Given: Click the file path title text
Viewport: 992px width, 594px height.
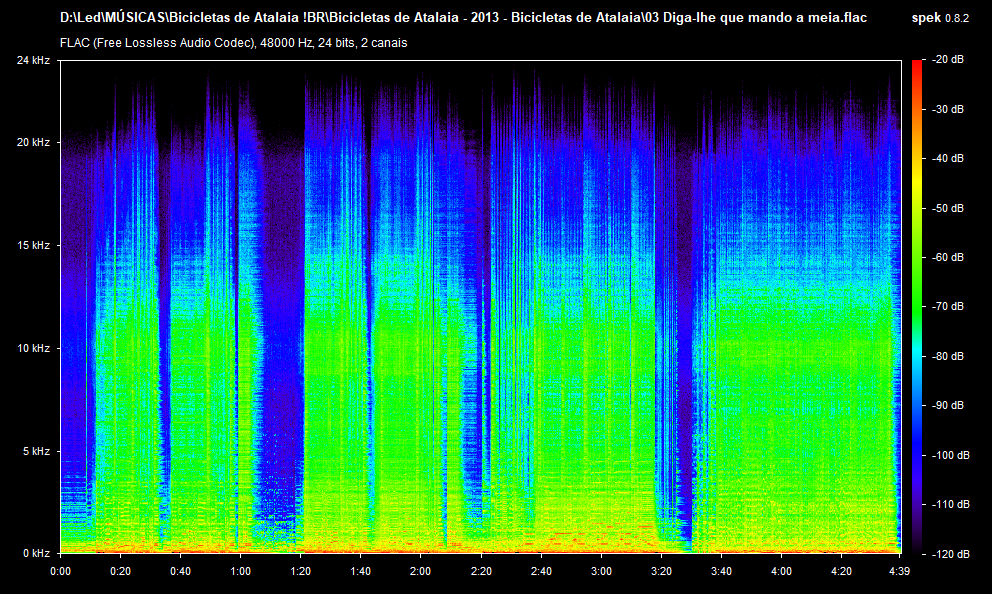Looking at the screenshot, I should click(463, 18).
